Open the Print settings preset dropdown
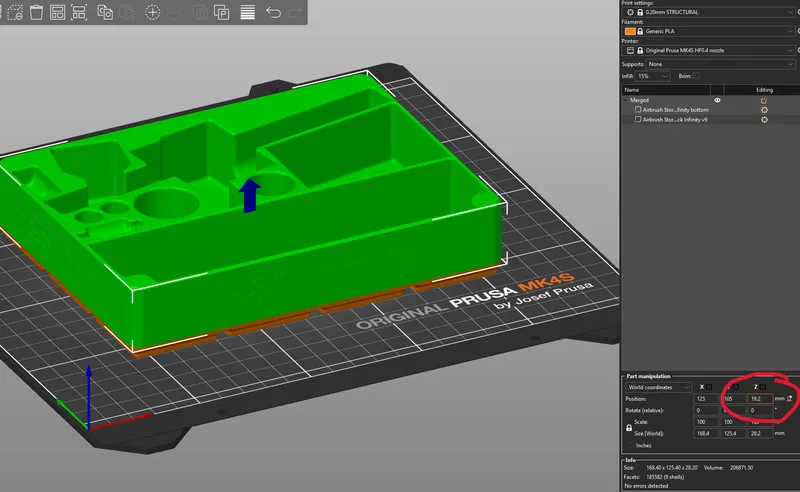 [711, 12]
